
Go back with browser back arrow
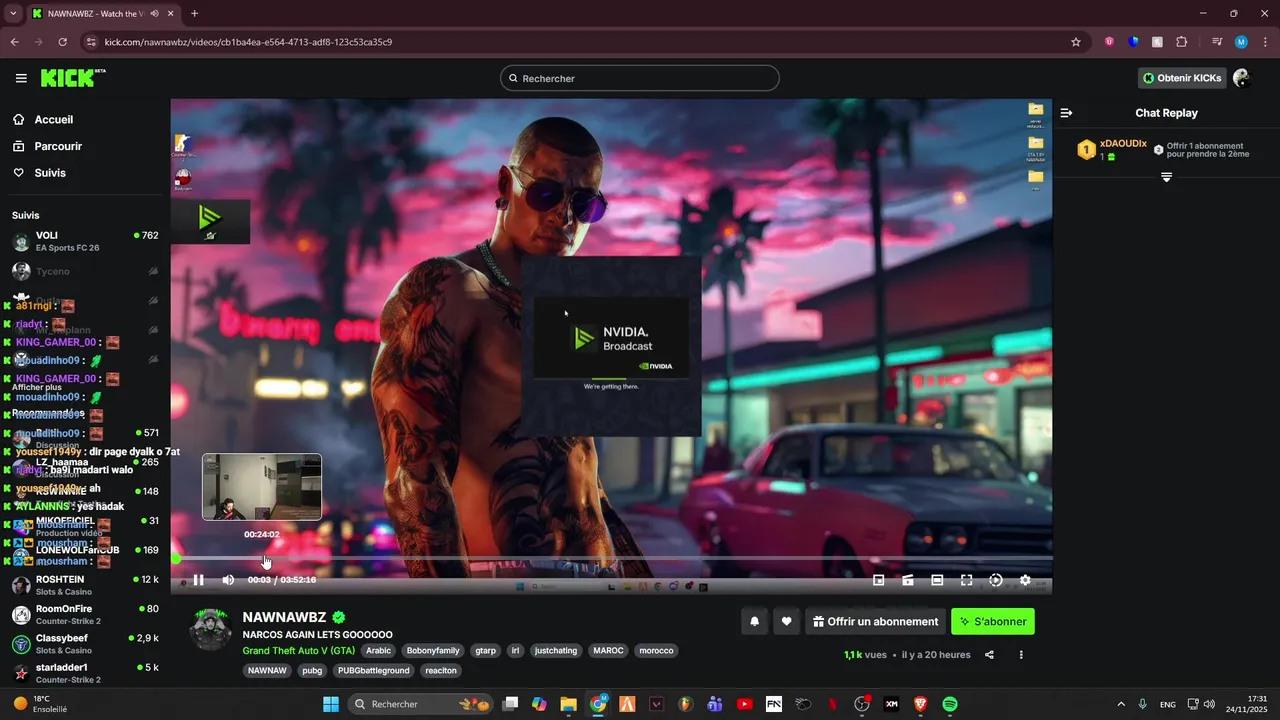click(14, 42)
